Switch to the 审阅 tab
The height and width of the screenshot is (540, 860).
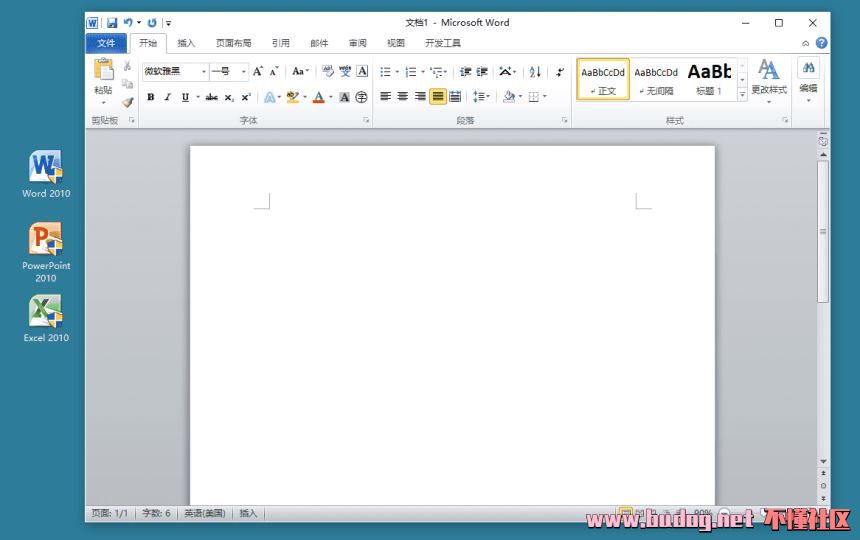pyautogui.click(x=358, y=43)
